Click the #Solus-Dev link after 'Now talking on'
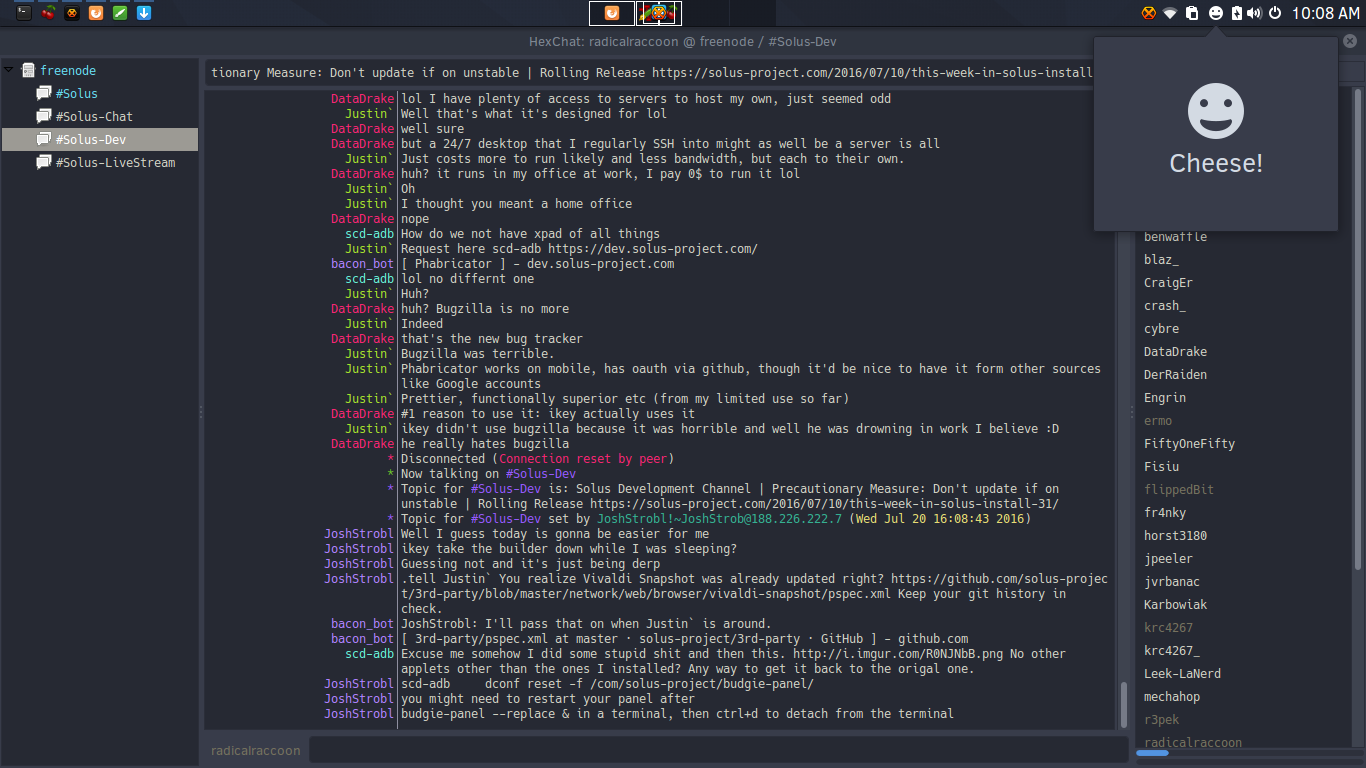The width and height of the screenshot is (1366, 768). pos(540,474)
